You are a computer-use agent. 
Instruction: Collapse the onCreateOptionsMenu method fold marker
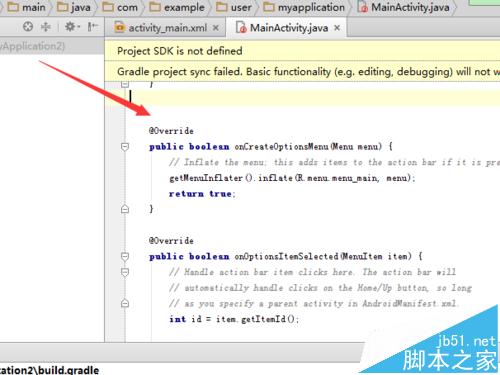click(125, 146)
